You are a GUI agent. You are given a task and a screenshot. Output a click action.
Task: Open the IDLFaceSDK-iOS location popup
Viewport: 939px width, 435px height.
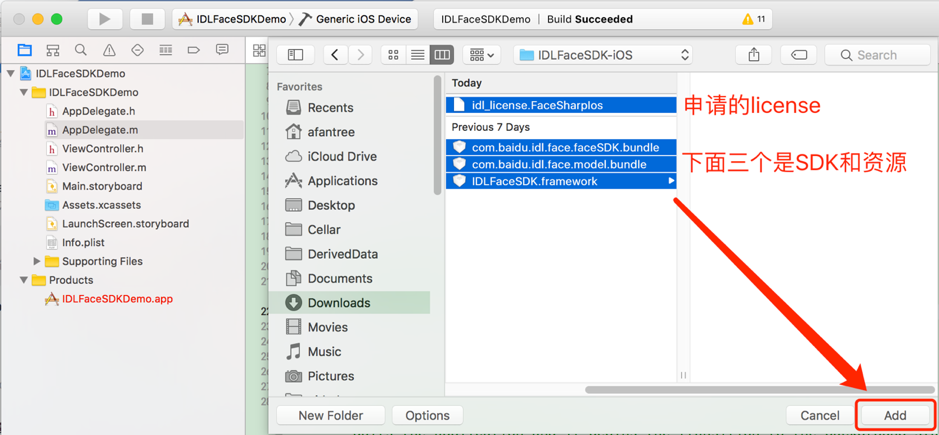coord(603,55)
